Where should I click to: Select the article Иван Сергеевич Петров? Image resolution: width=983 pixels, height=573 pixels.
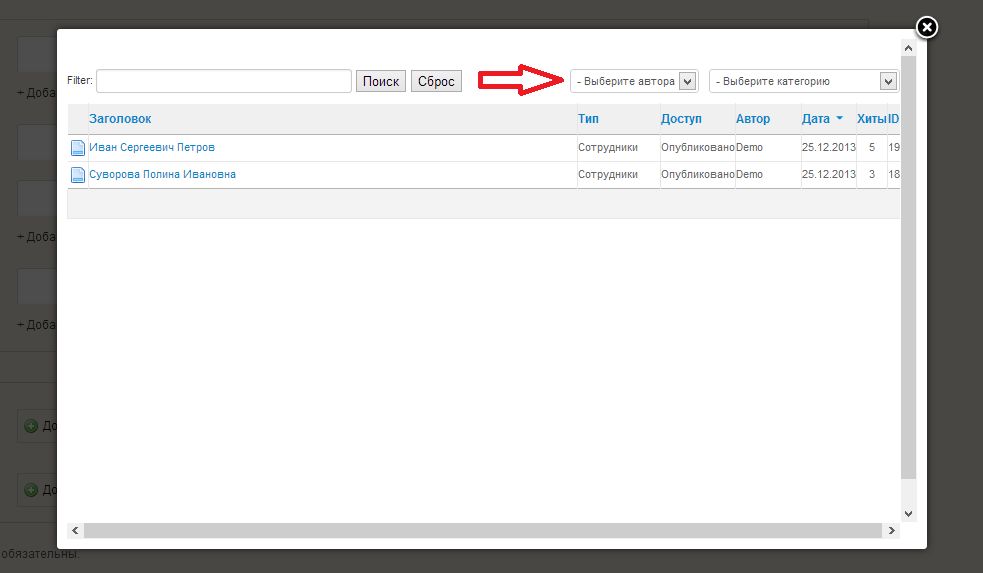pos(152,148)
